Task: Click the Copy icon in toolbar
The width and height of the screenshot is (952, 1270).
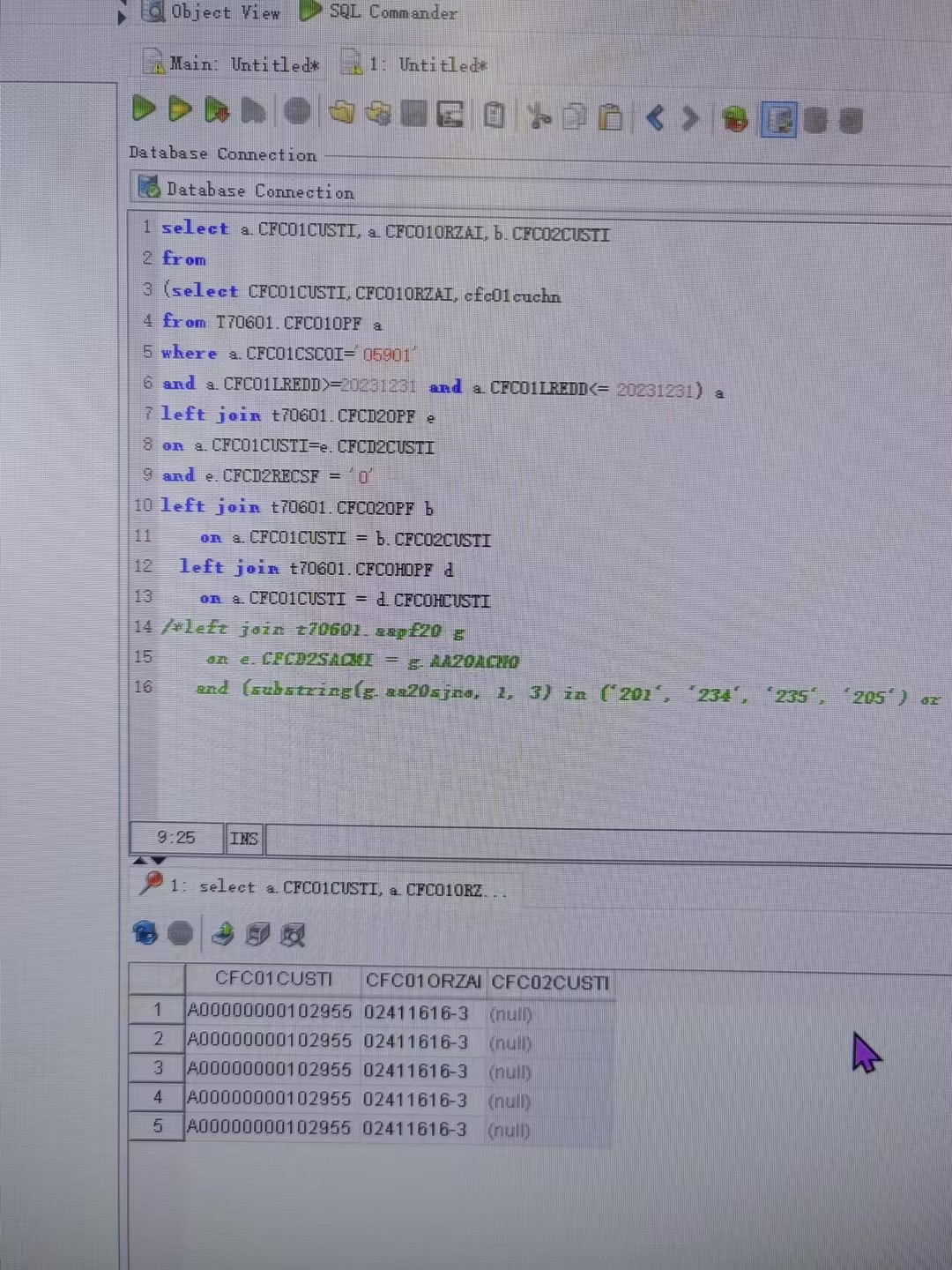Action: click(x=575, y=116)
